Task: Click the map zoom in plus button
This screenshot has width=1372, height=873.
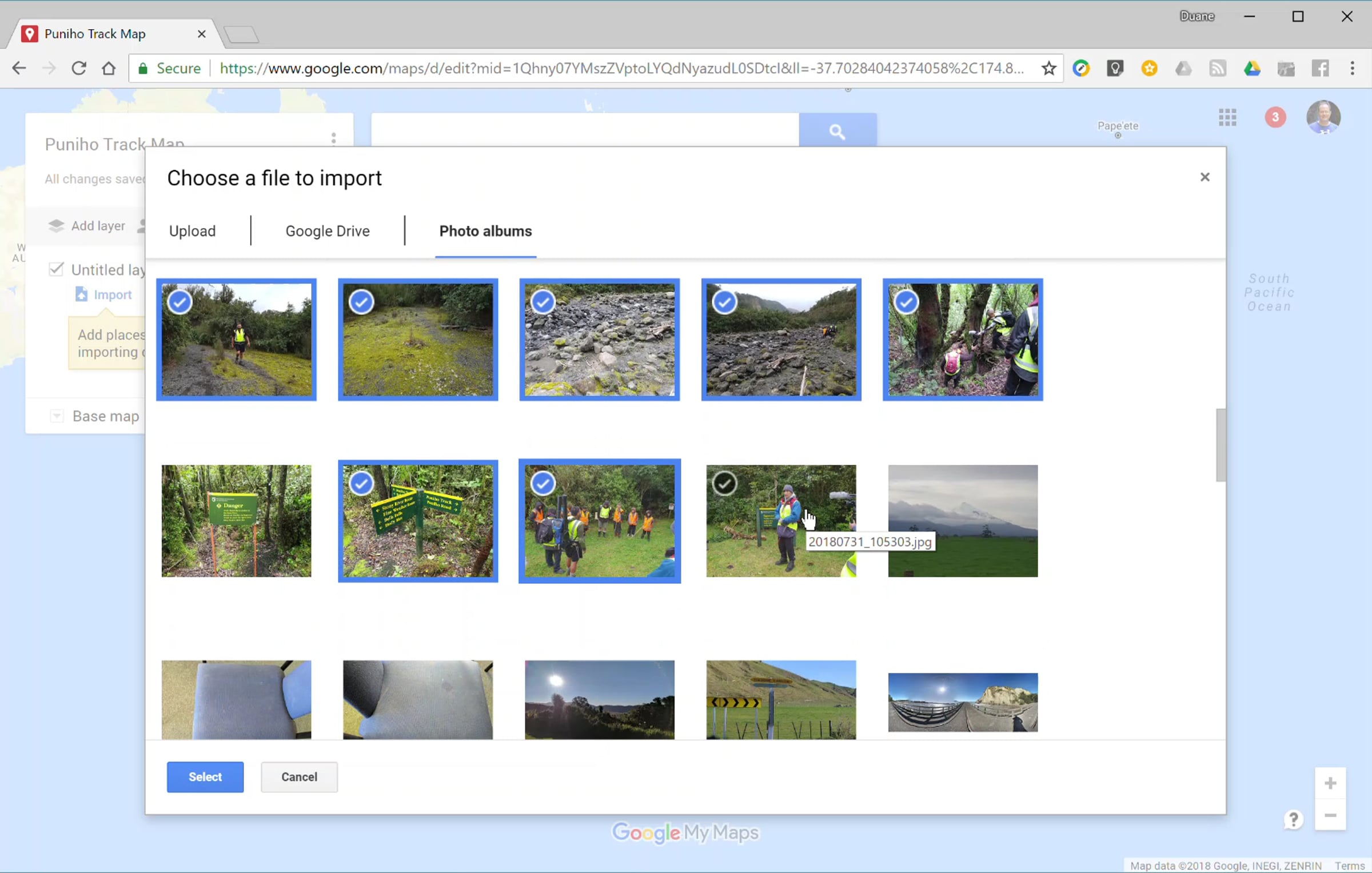Action: (1330, 783)
